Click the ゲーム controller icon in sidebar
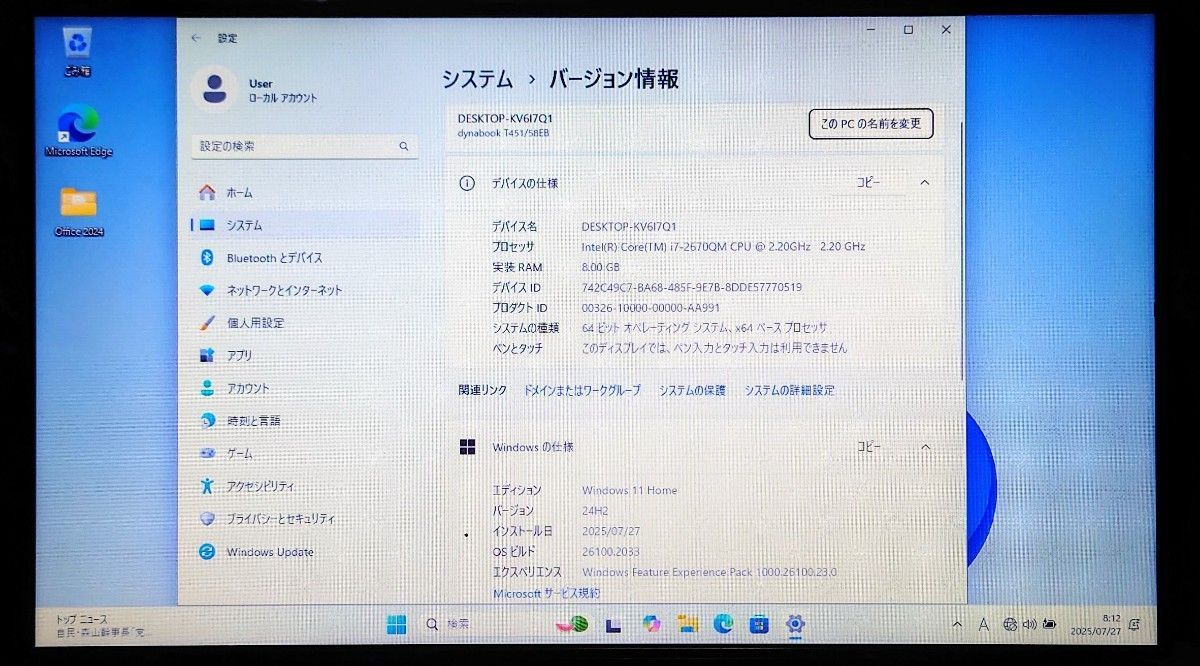The height and width of the screenshot is (666, 1200). click(207, 453)
